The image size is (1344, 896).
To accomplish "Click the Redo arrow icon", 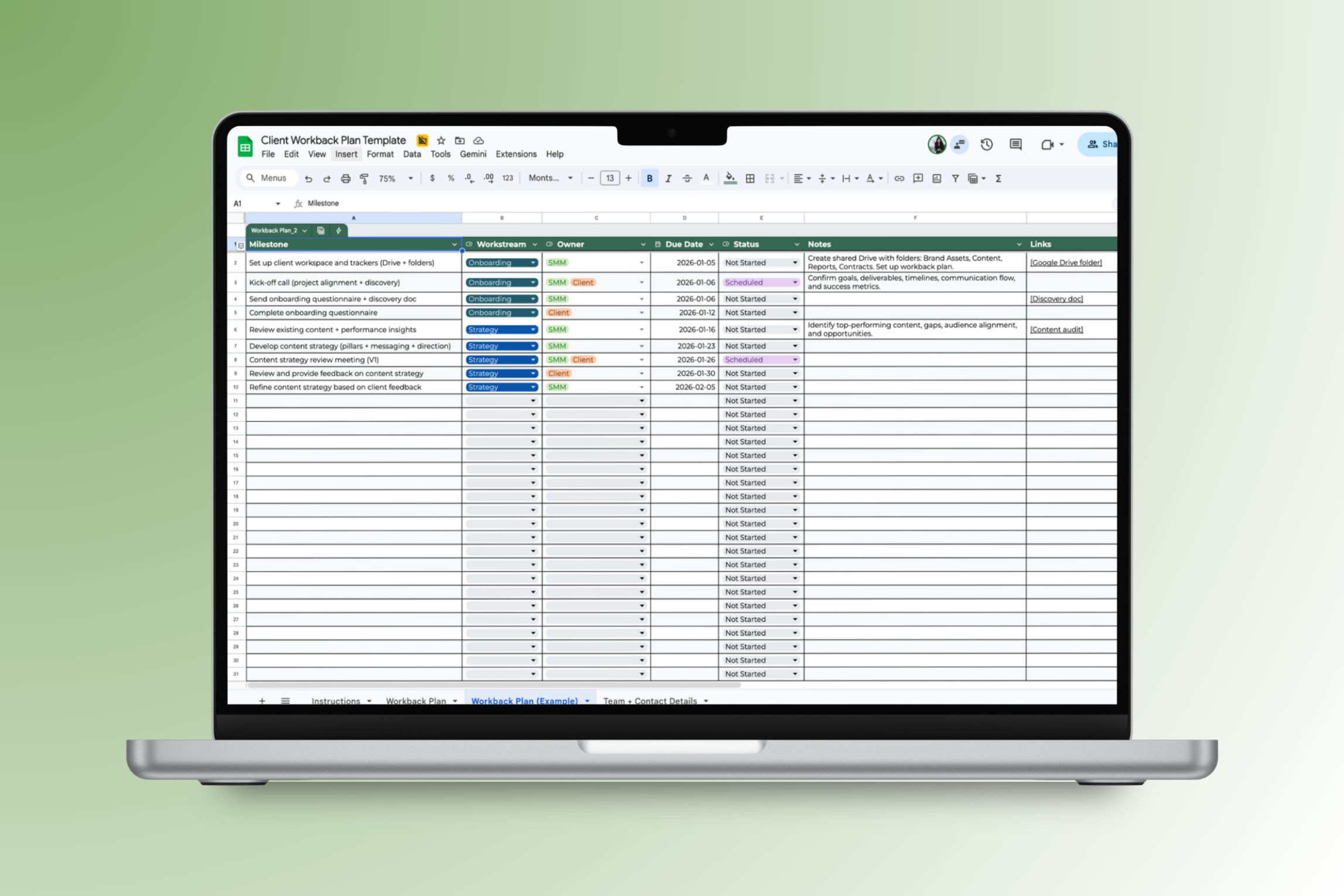I will [327, 179].
